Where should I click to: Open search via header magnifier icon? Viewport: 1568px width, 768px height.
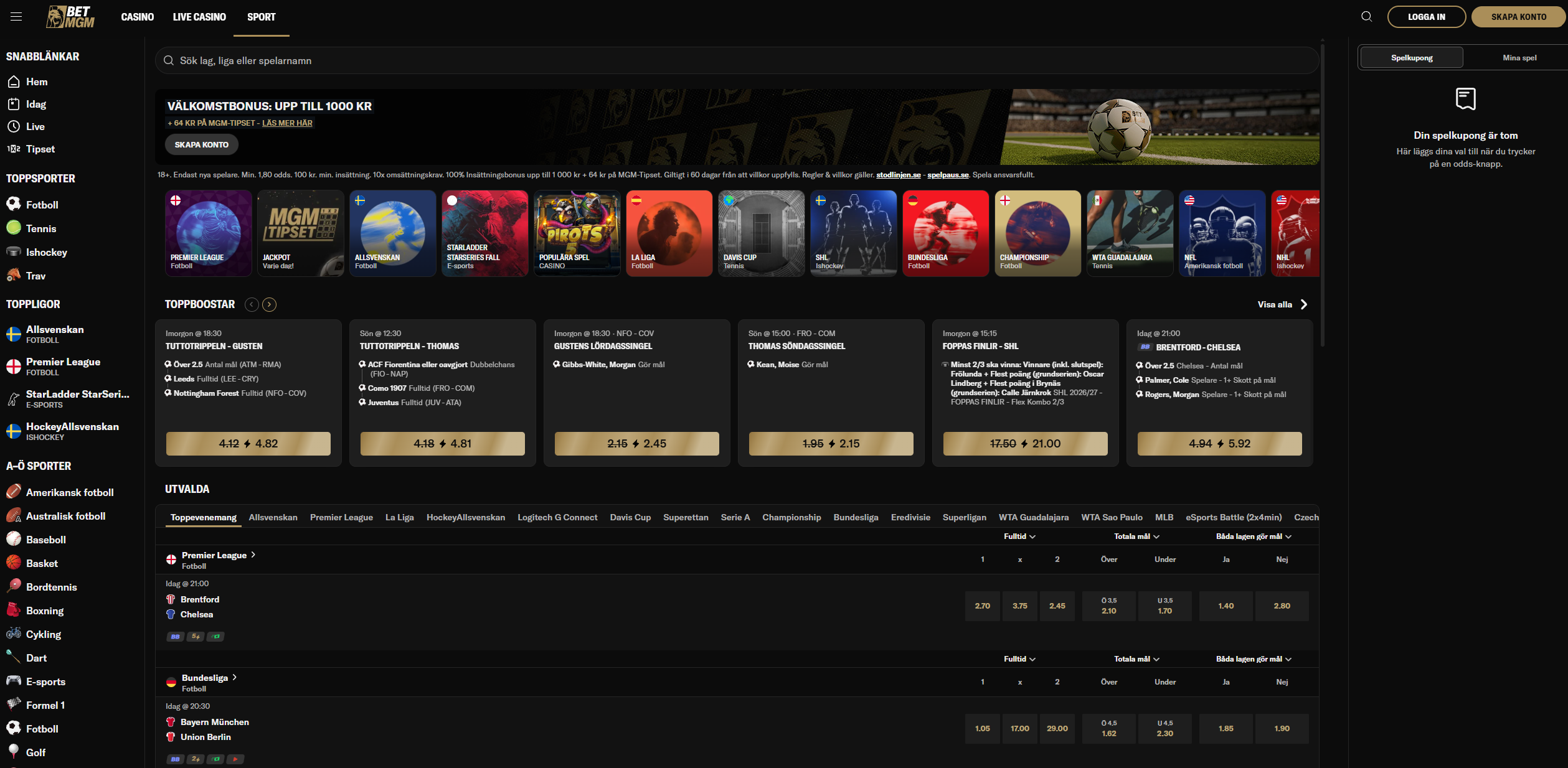1366,17
